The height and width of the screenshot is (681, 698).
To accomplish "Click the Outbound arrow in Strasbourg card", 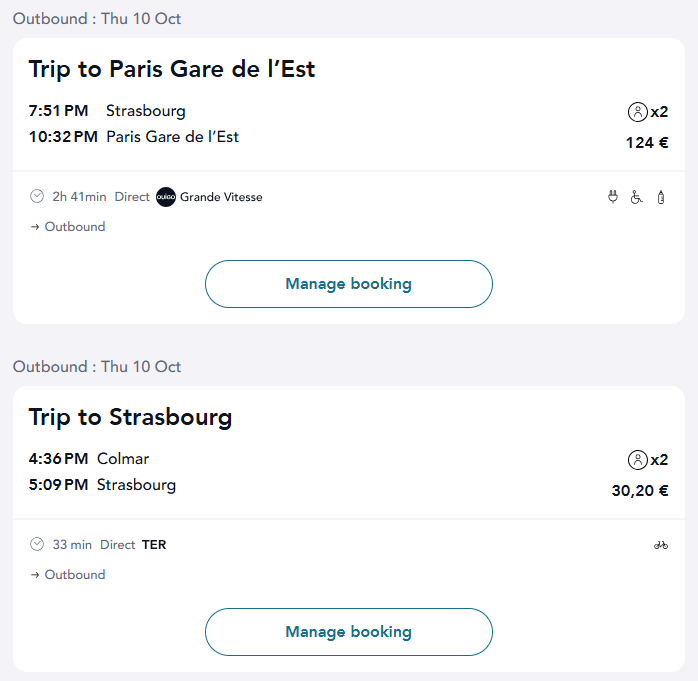I will click(35, 575).
